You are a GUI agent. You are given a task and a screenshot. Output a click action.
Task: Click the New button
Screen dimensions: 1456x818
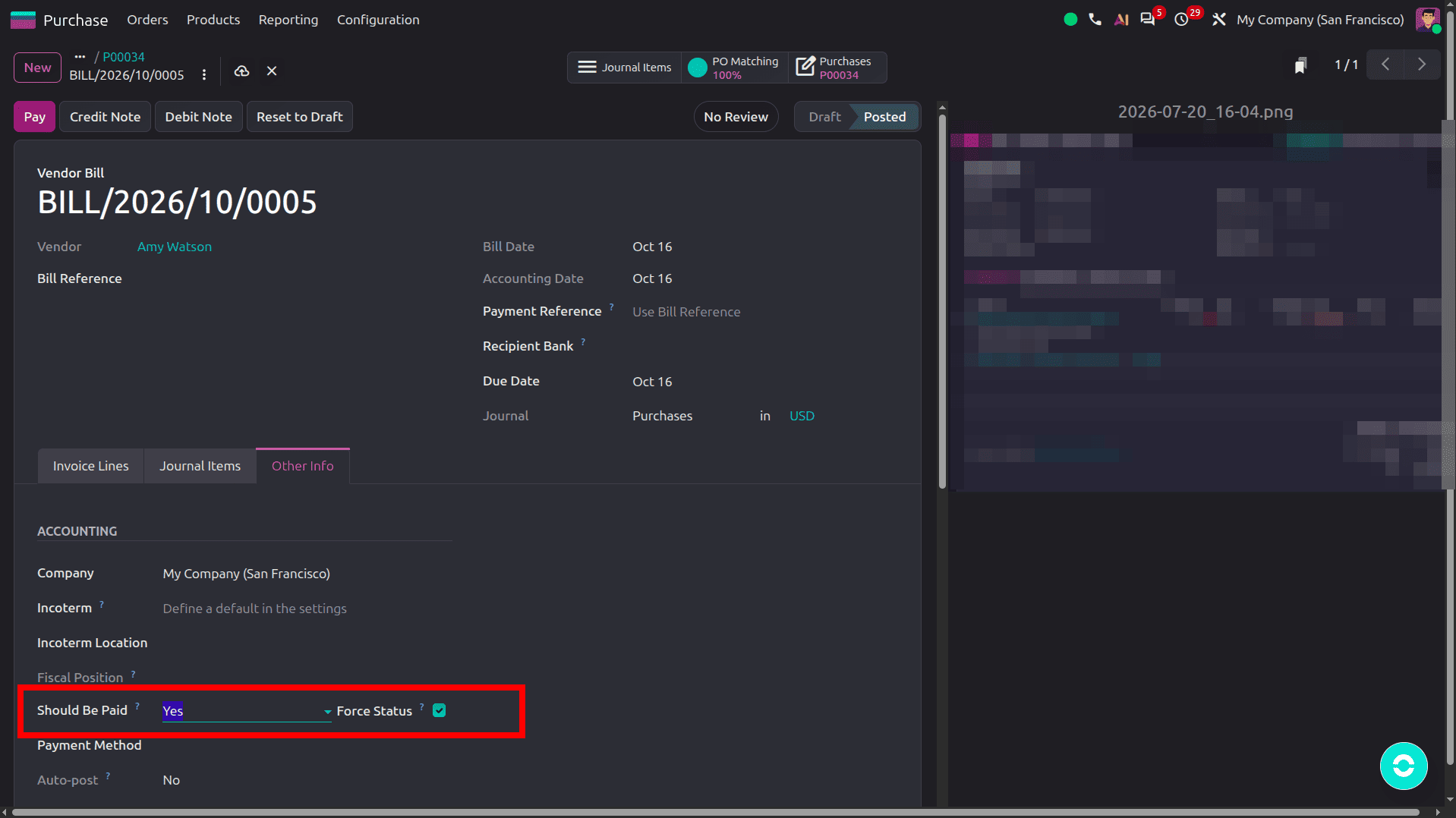(38, 68)
